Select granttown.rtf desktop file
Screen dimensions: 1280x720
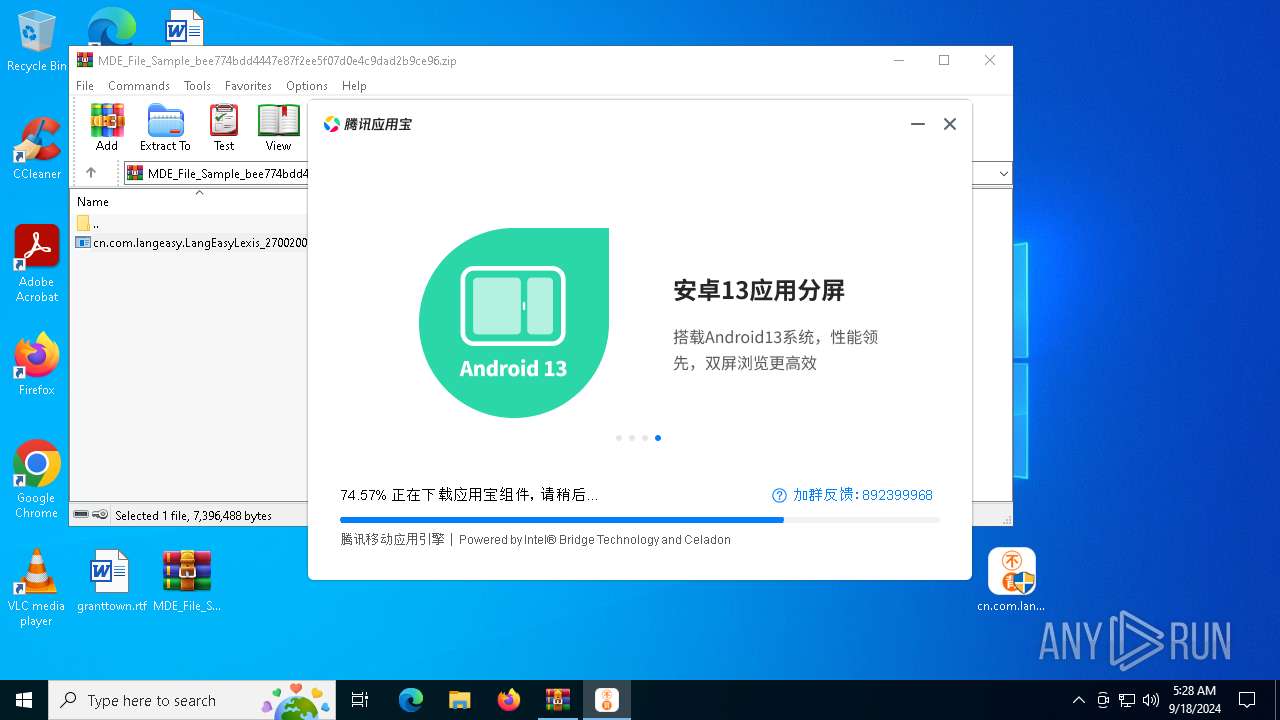click(x=111, y=580)
